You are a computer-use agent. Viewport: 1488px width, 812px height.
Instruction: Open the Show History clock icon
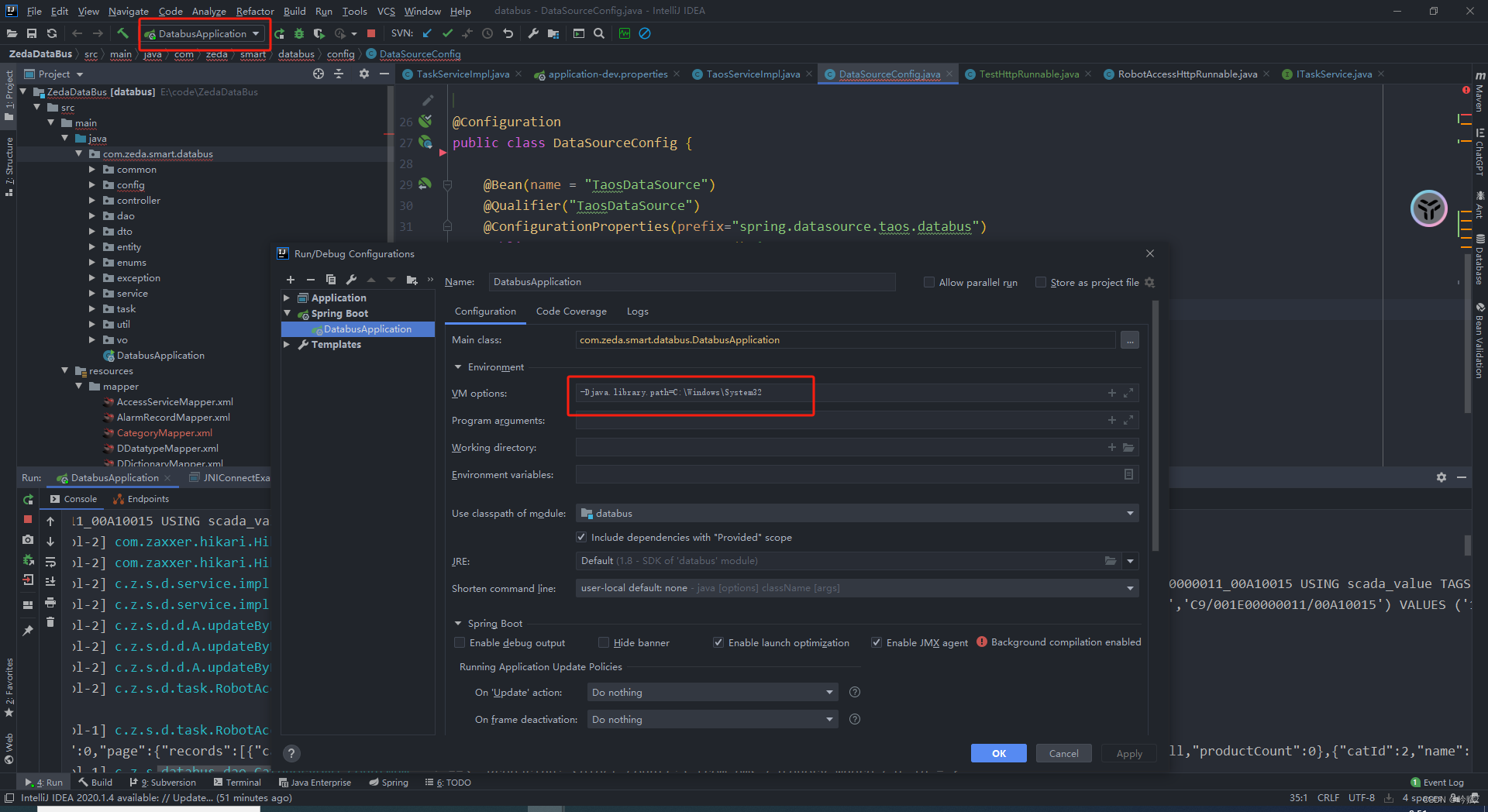(x=487, y=33)
